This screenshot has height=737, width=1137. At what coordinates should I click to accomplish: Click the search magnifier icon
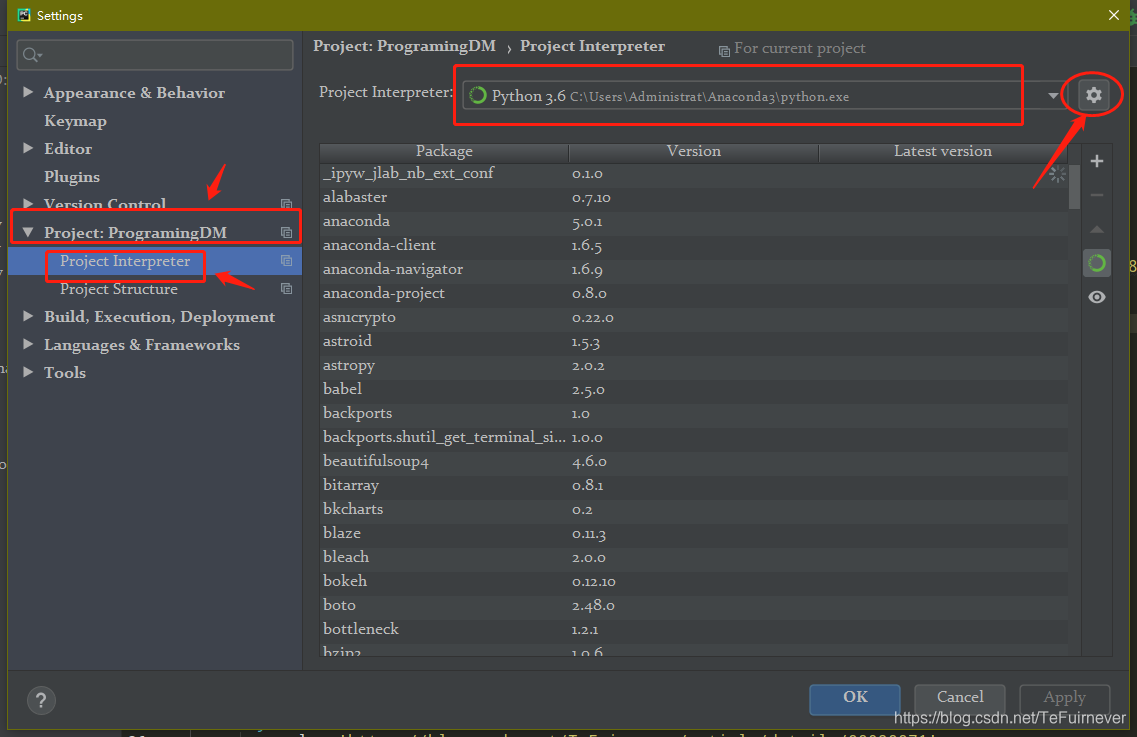click(x=32, y=54)
